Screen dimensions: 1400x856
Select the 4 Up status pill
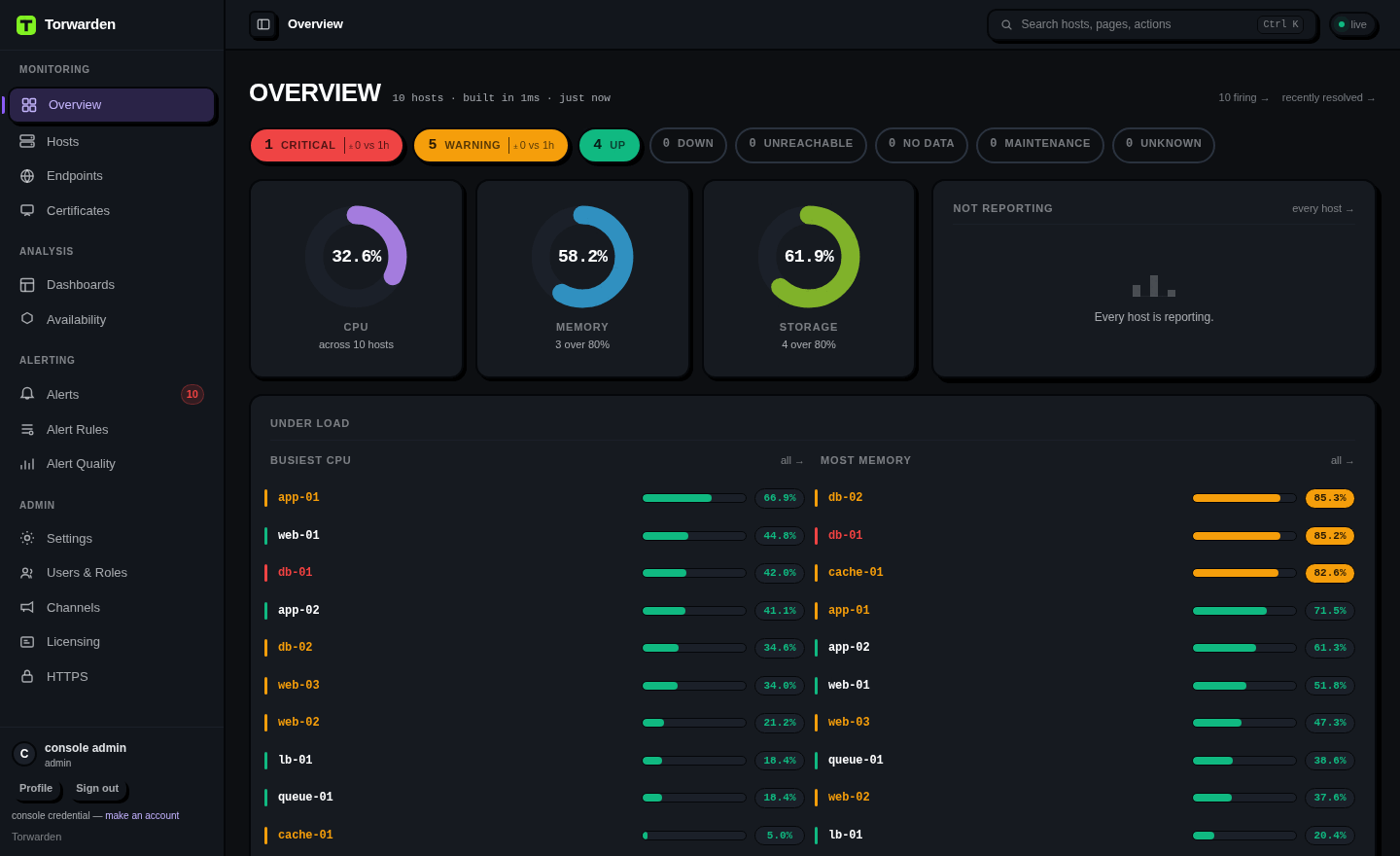610,145
